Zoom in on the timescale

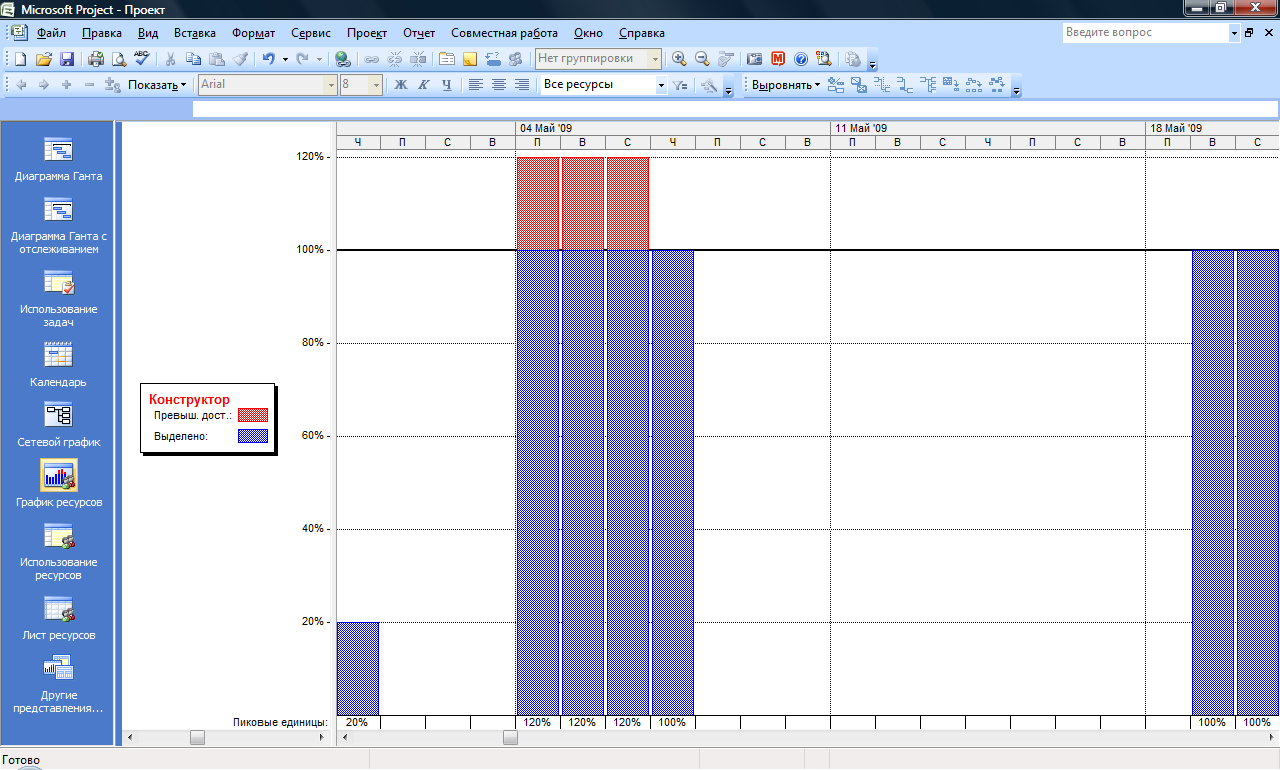680,59
